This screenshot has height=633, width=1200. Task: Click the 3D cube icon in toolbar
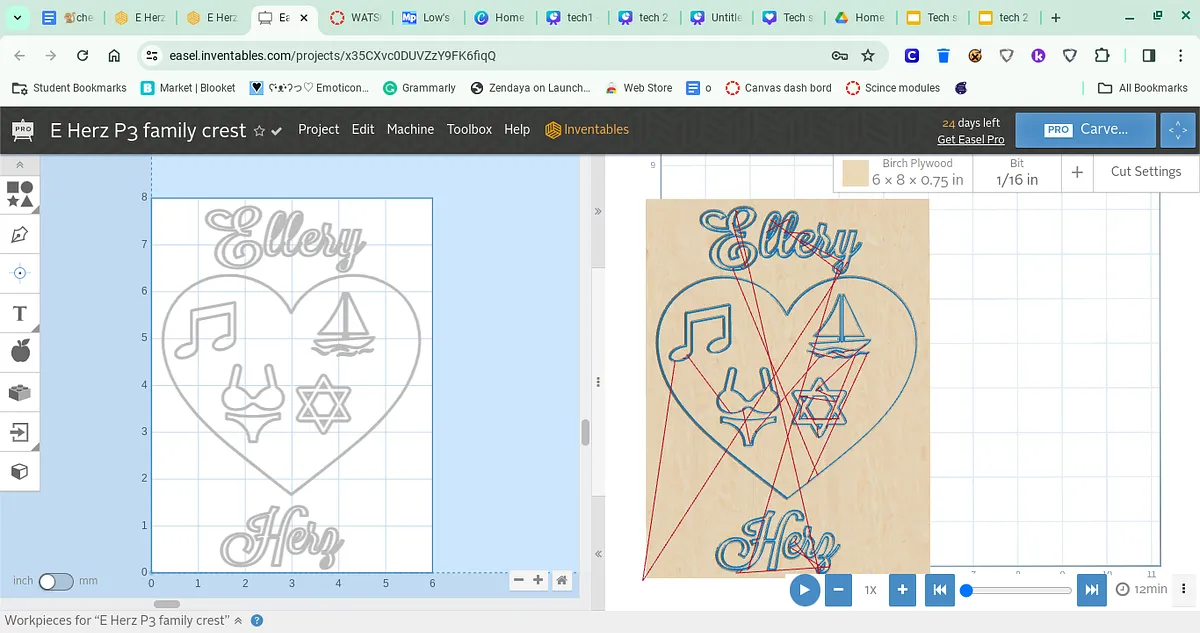(19, 471)
